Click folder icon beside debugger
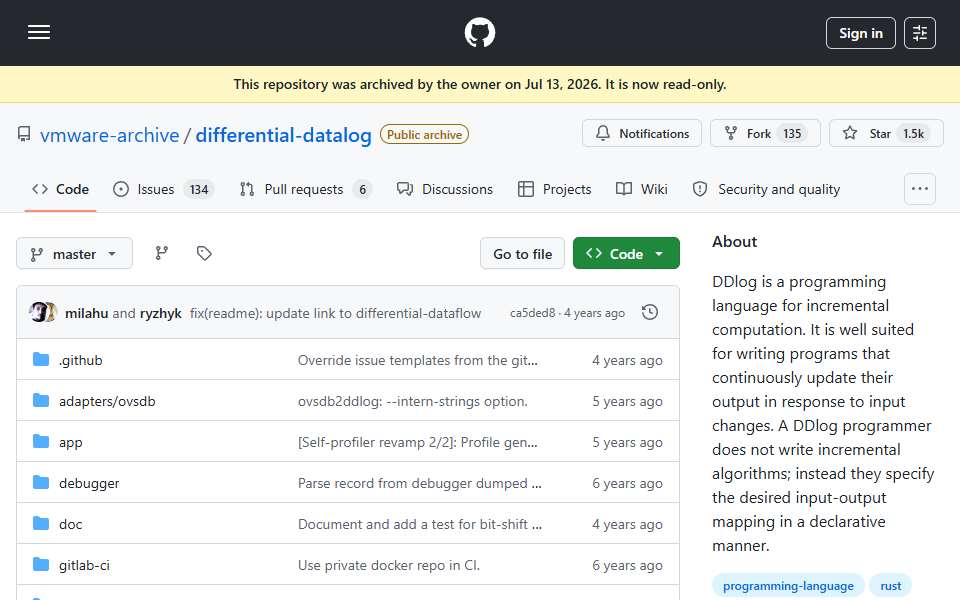Image resolution: width=960 pixels, height=600 pixels. [x=41, y=482]
